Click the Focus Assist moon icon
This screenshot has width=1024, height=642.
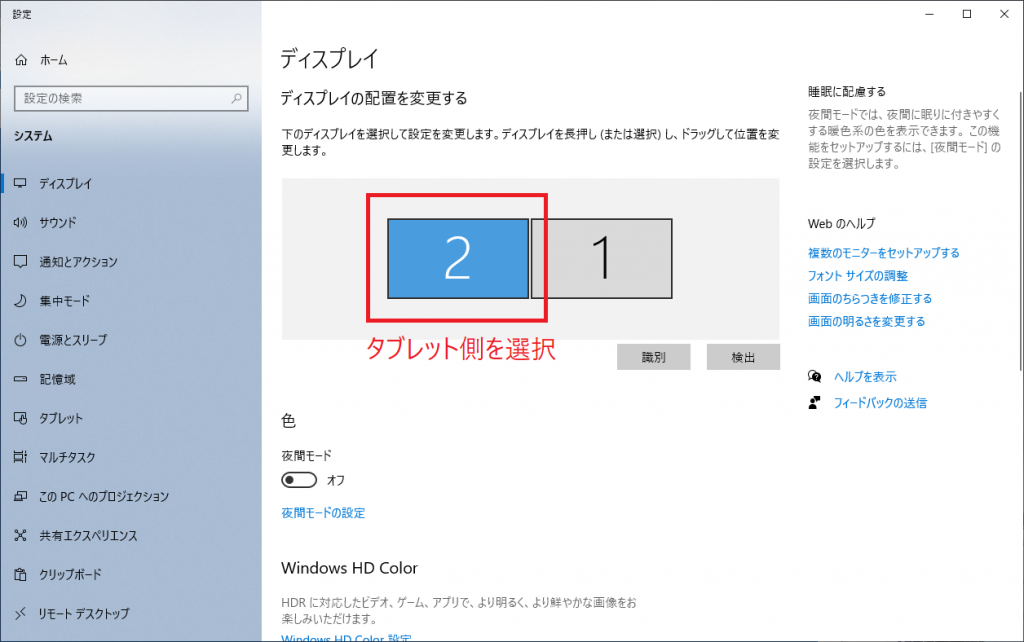[x=20, y=301]
